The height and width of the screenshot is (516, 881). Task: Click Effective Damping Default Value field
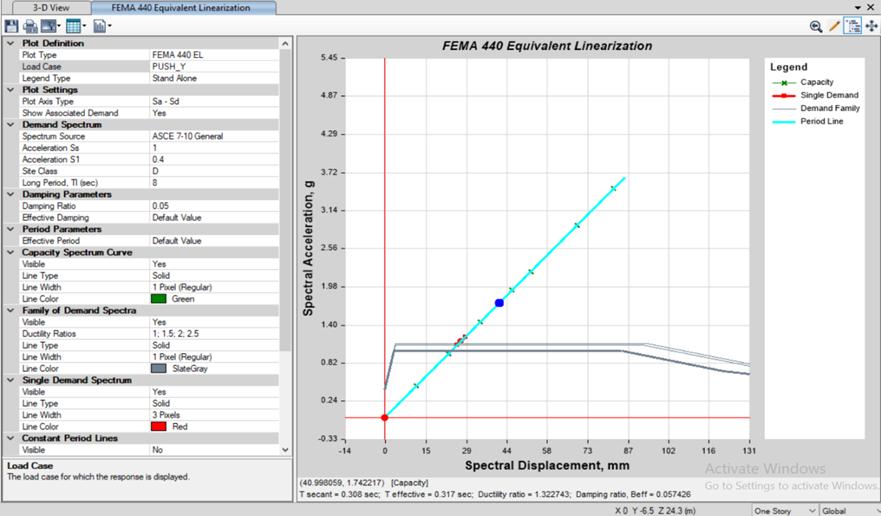(x=214, y=218)
